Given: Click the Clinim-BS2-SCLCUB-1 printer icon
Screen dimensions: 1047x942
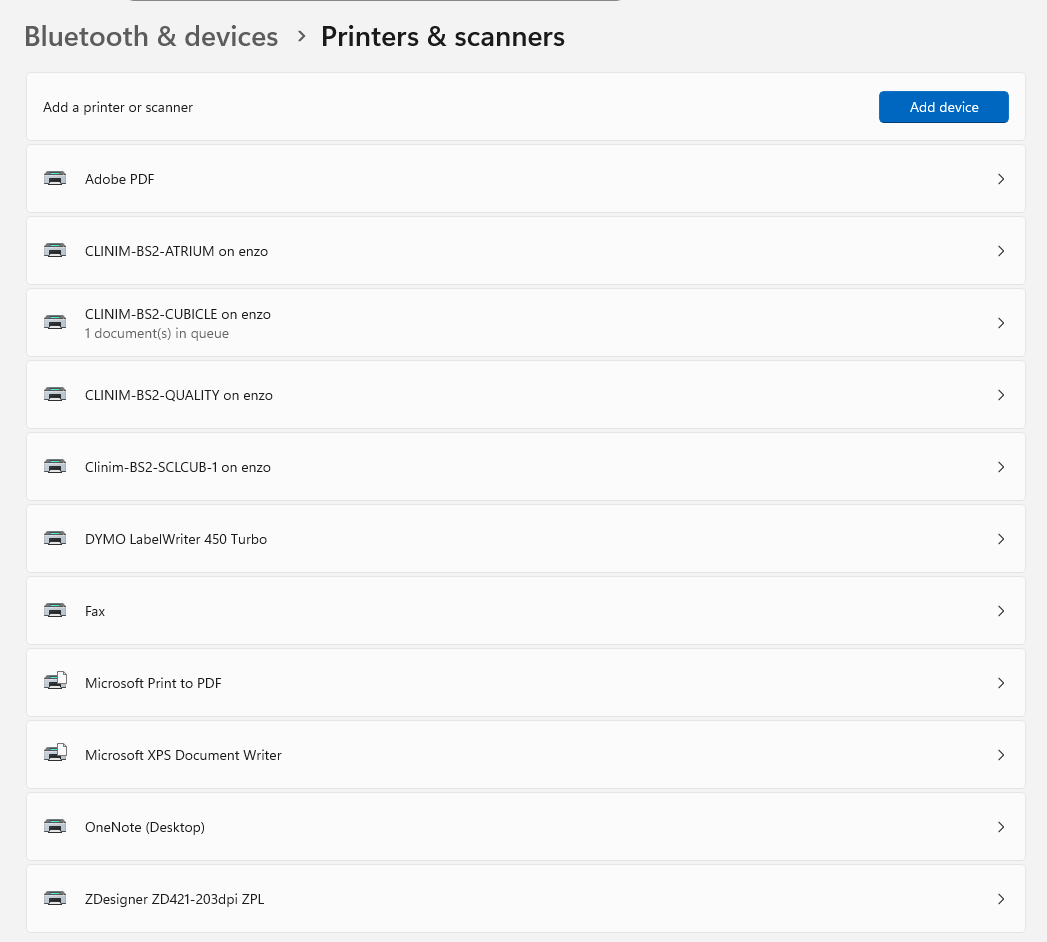Looking at the screenshot, I should (55, 467).
